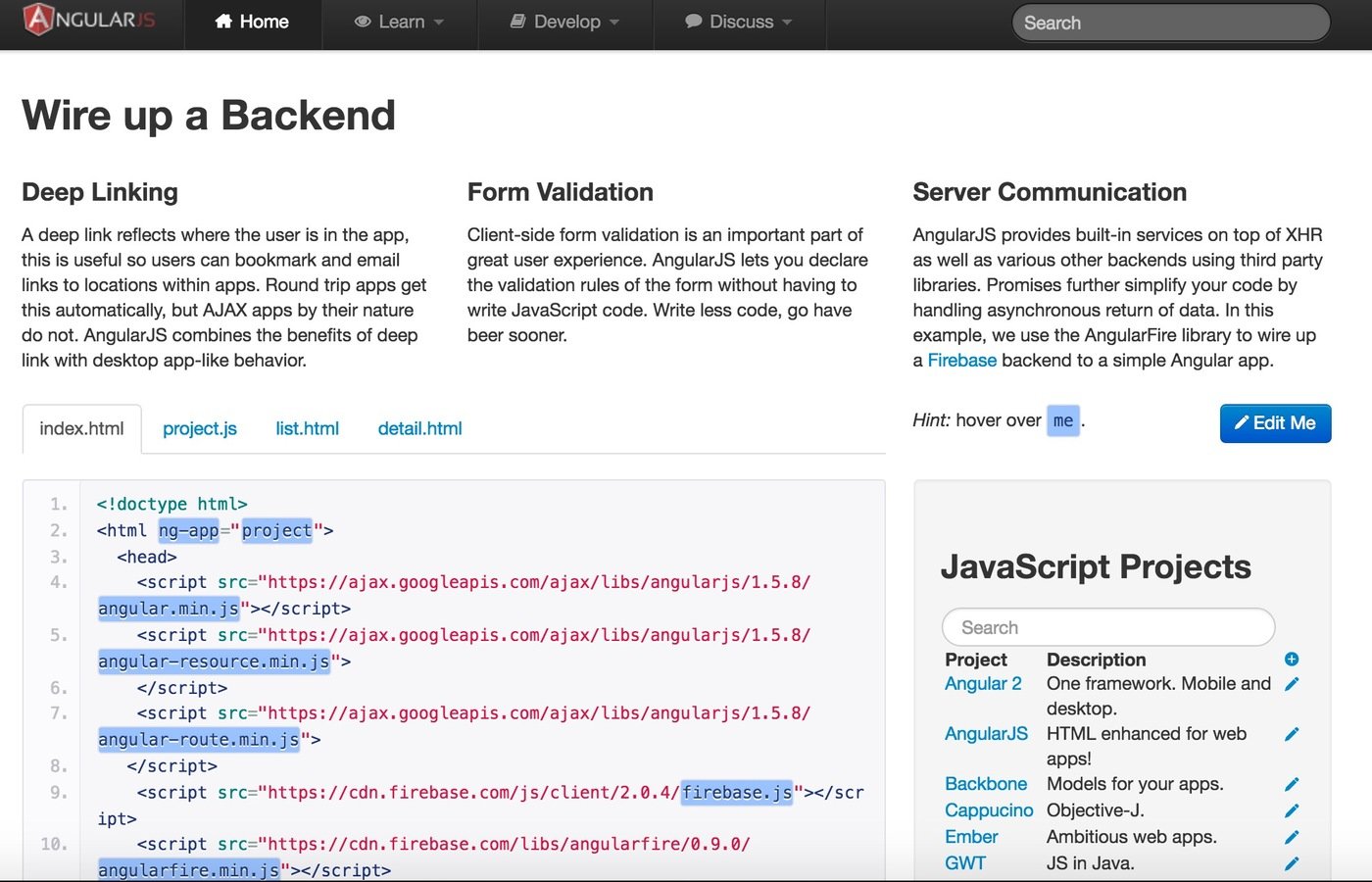Expand the Discuss dropdown menu
The image size is (1372, 882).
coord(739,22)
